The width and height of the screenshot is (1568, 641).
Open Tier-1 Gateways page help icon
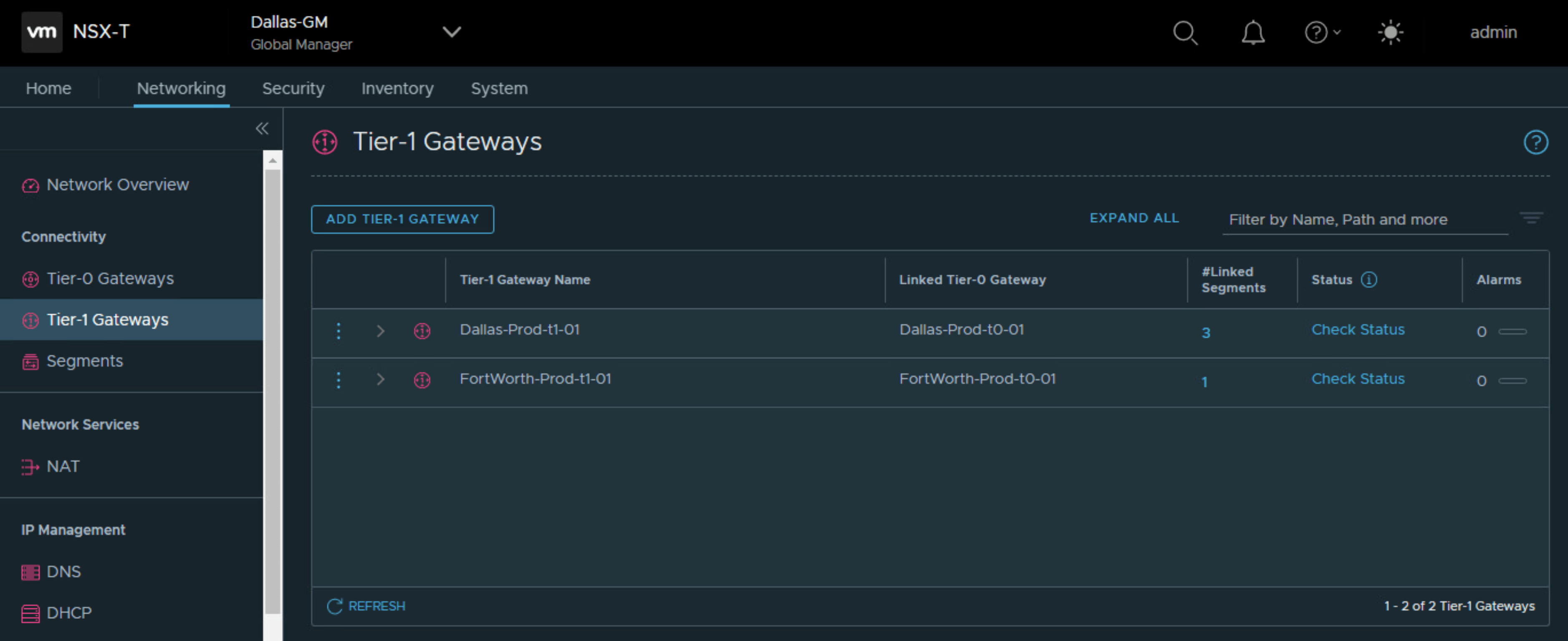[1535, 142]
